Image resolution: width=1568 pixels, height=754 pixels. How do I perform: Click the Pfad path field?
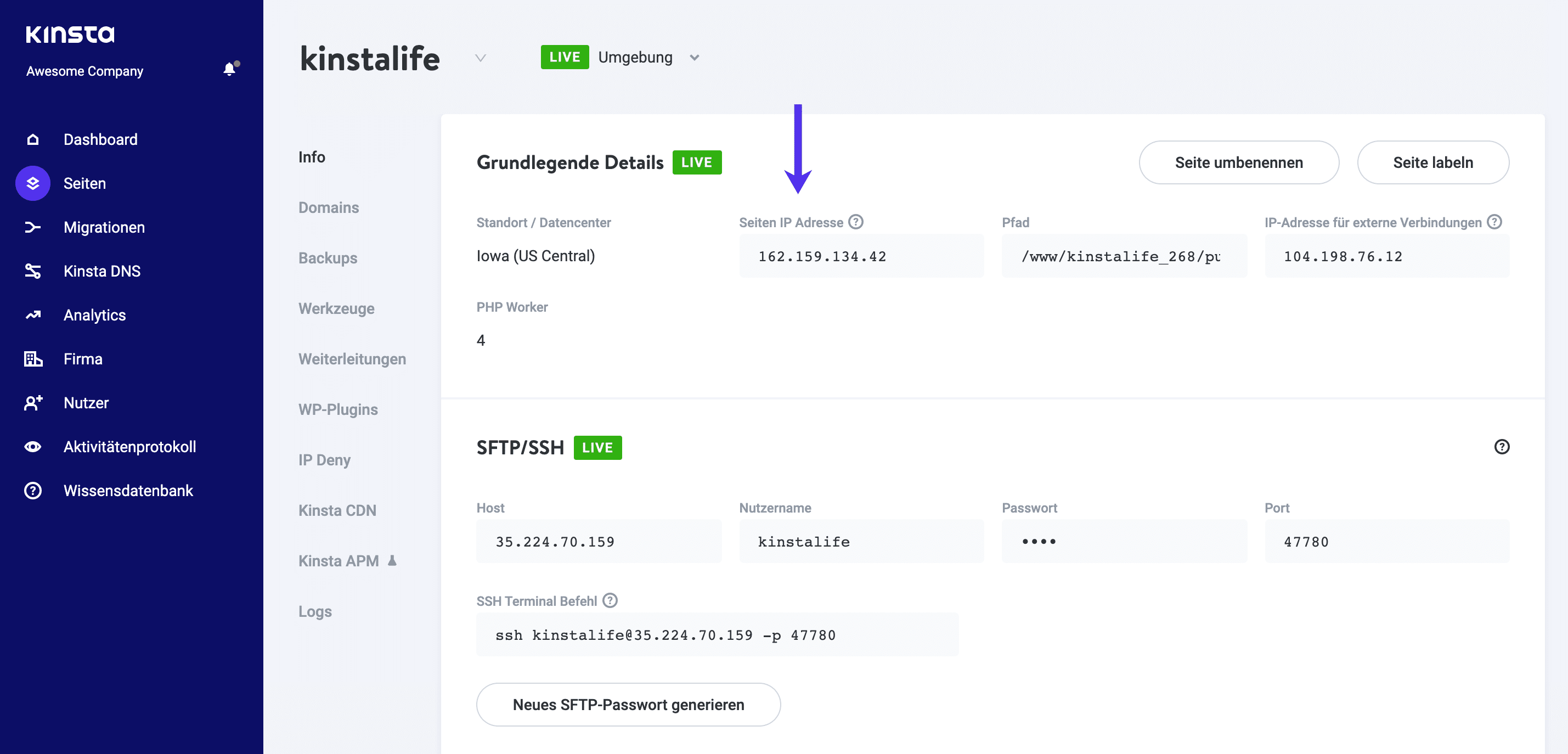(x=1123, y=256)
